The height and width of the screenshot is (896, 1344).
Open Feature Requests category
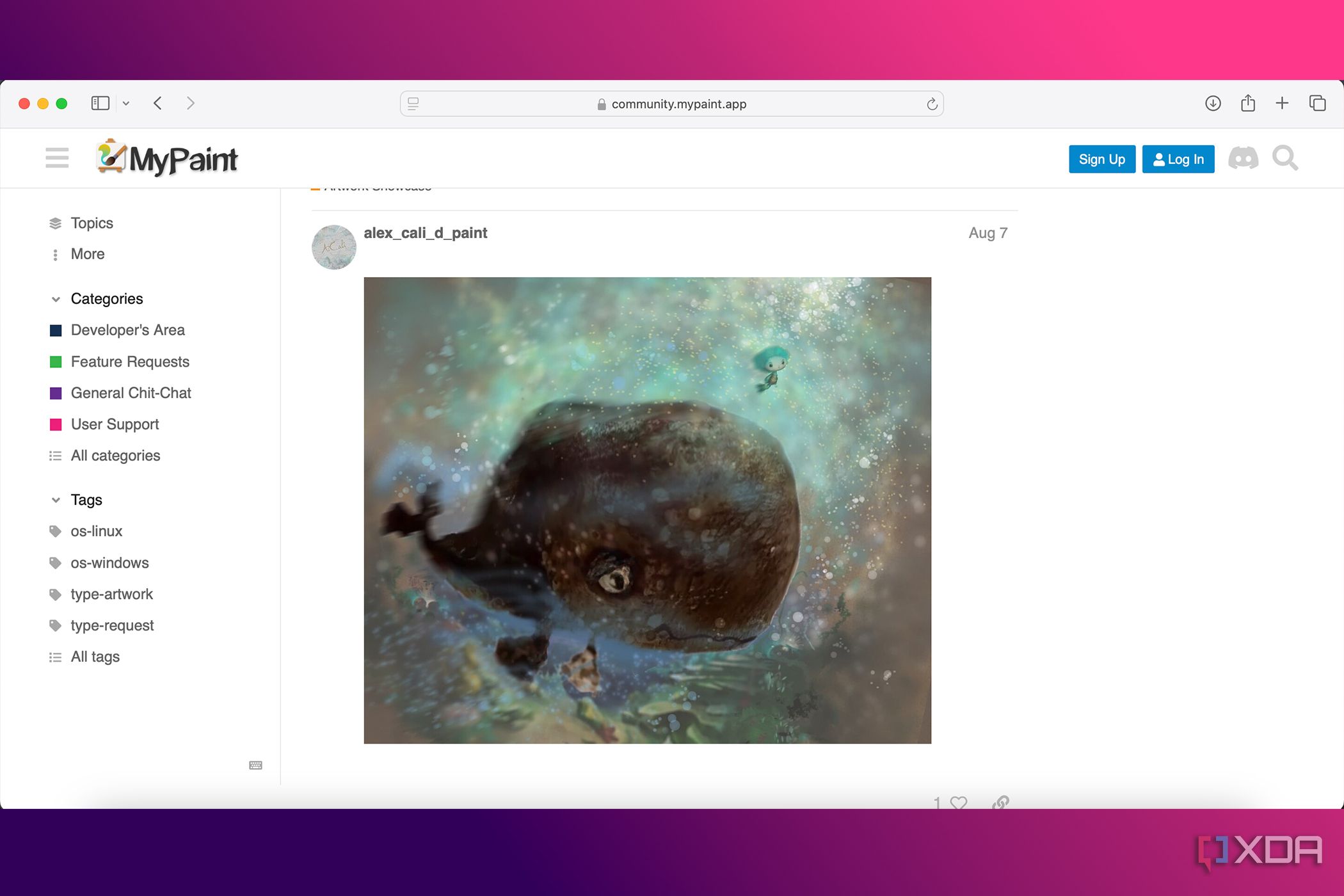coord(120,362)
